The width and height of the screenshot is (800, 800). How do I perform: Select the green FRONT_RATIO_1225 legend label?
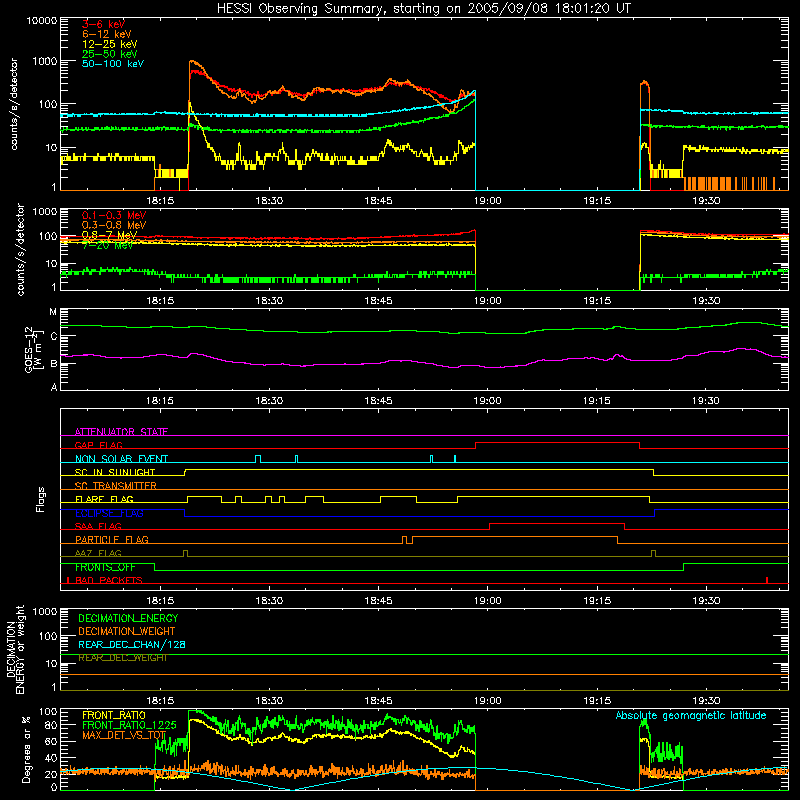129,725
